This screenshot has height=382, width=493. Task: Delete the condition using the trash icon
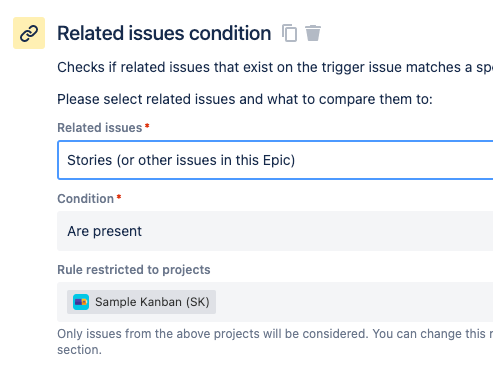point(313,33)
